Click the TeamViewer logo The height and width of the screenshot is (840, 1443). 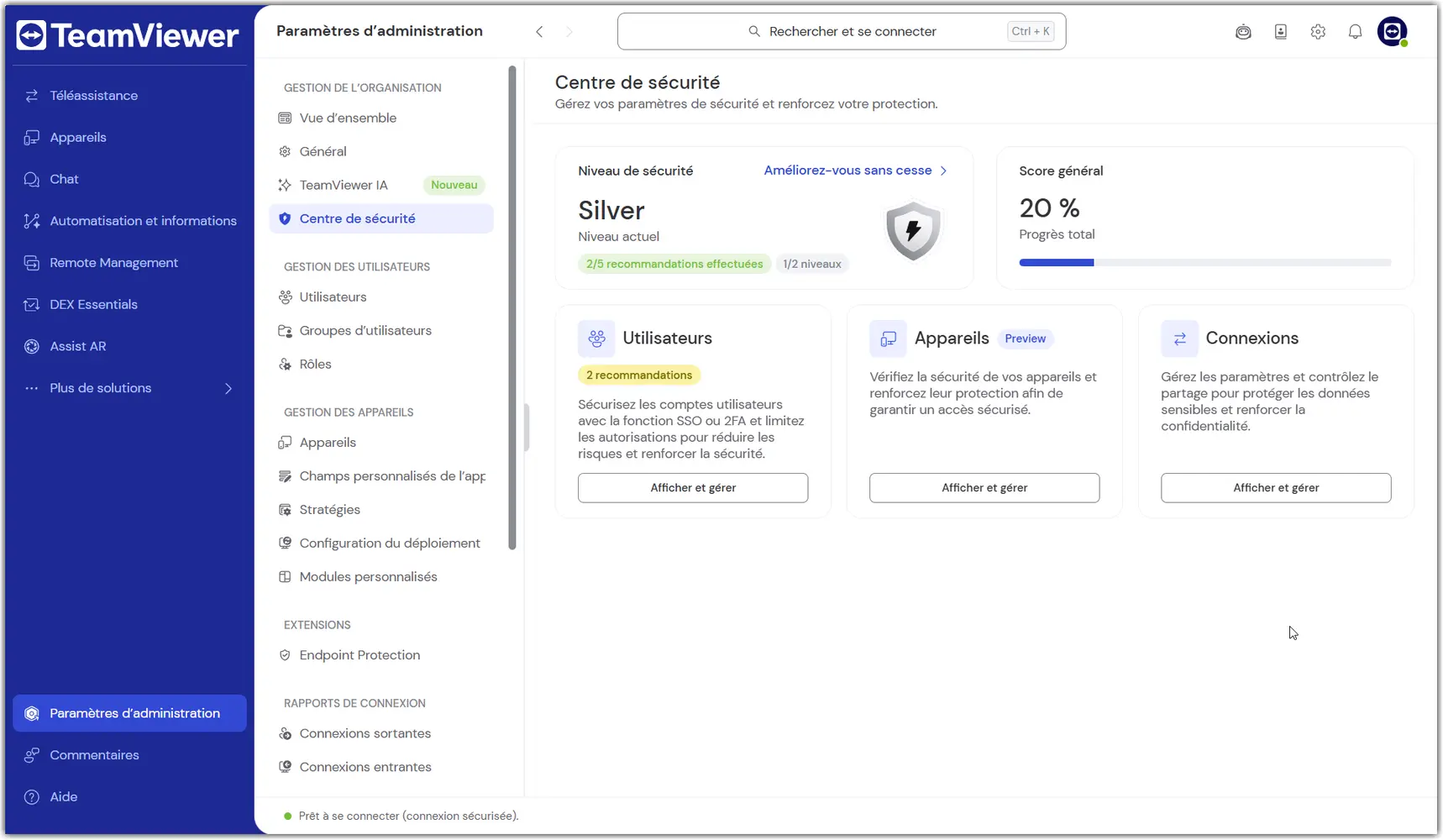click(128, 35)
